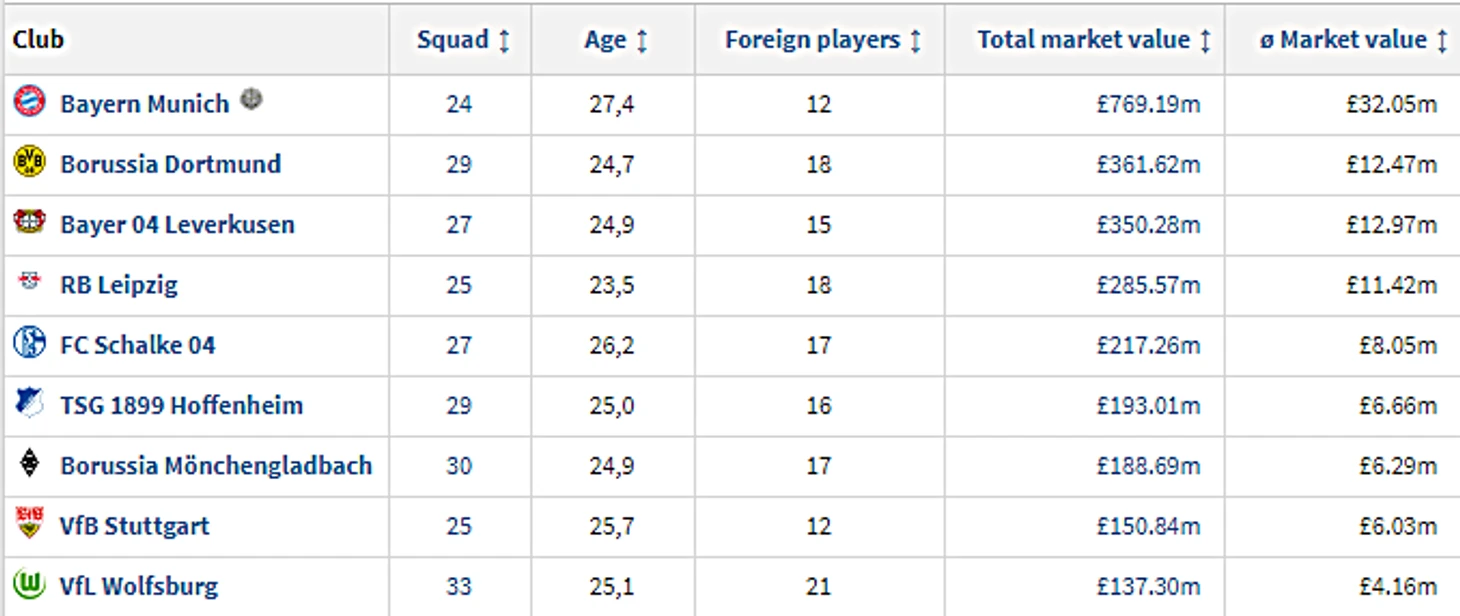
Task: Click the Bayern Munich club crest icon
Action: pos(29,101)
